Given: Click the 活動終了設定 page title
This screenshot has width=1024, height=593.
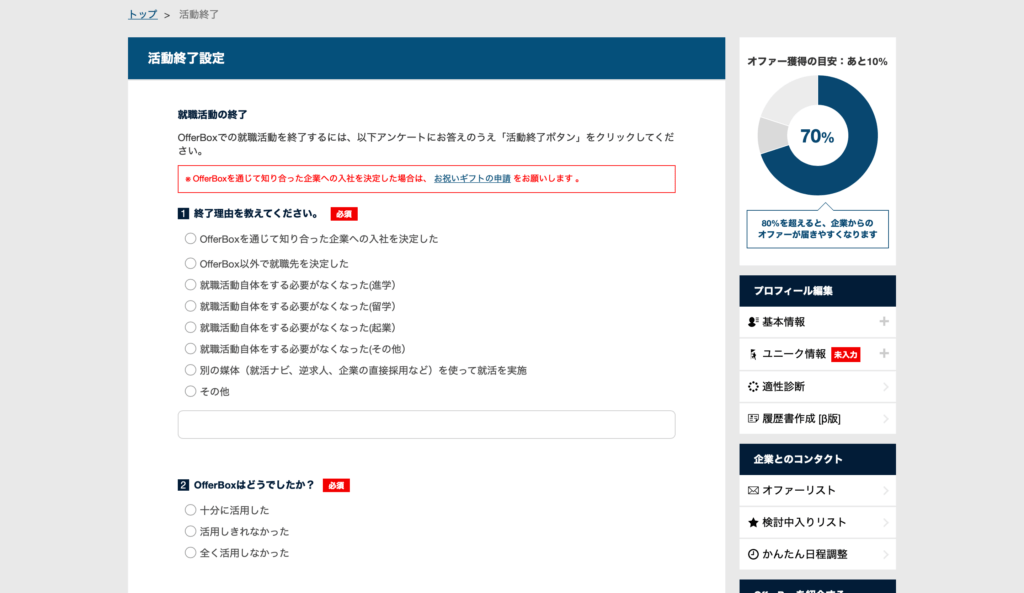Looking at the screenshot, I should point(186,58).
